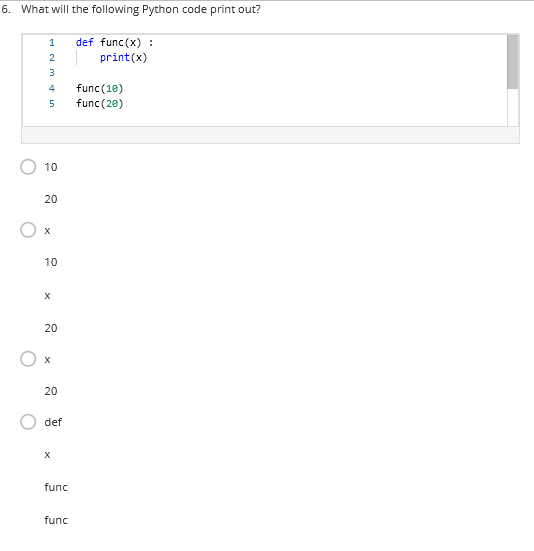Image resolution: width=534 pixels, height=551 pixels.
Task: Click the blue def keyword in the code
Action: coord(85,43)
